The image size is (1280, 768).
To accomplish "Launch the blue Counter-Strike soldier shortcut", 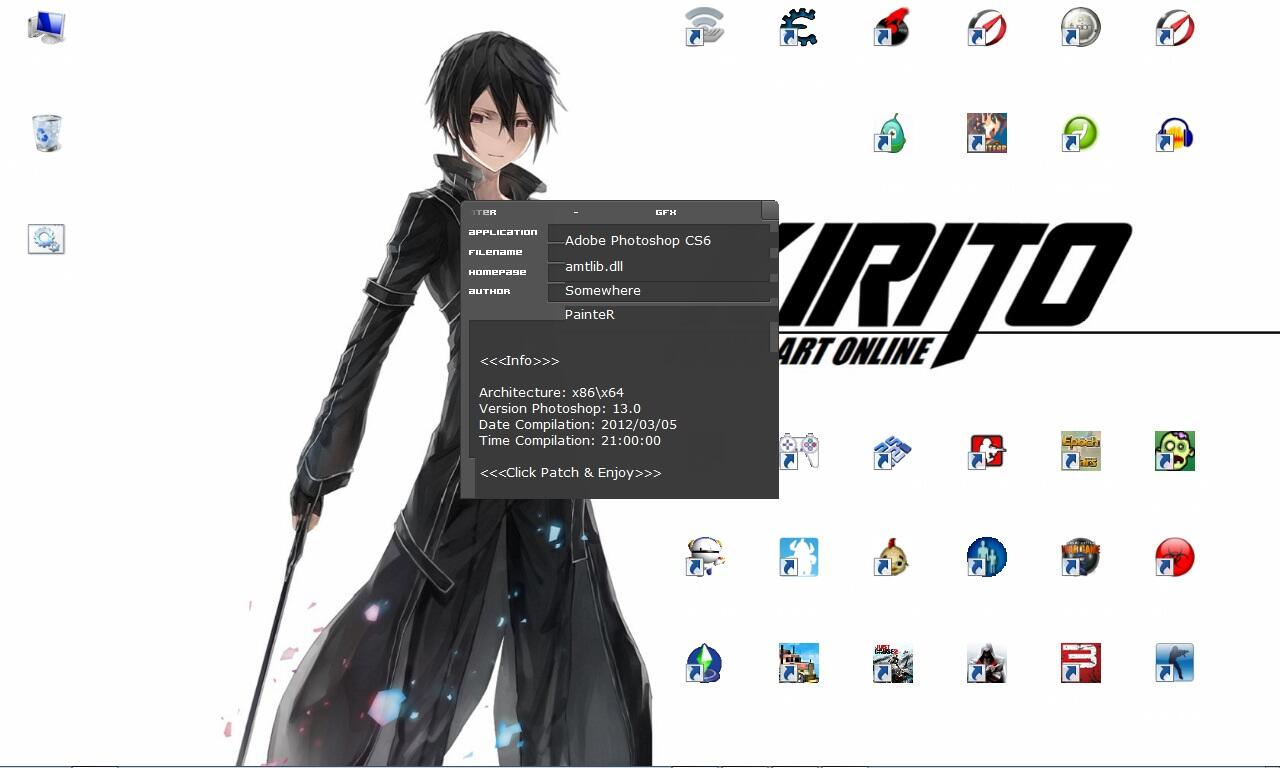I will pyautogui.click(x=1174, y=663).
